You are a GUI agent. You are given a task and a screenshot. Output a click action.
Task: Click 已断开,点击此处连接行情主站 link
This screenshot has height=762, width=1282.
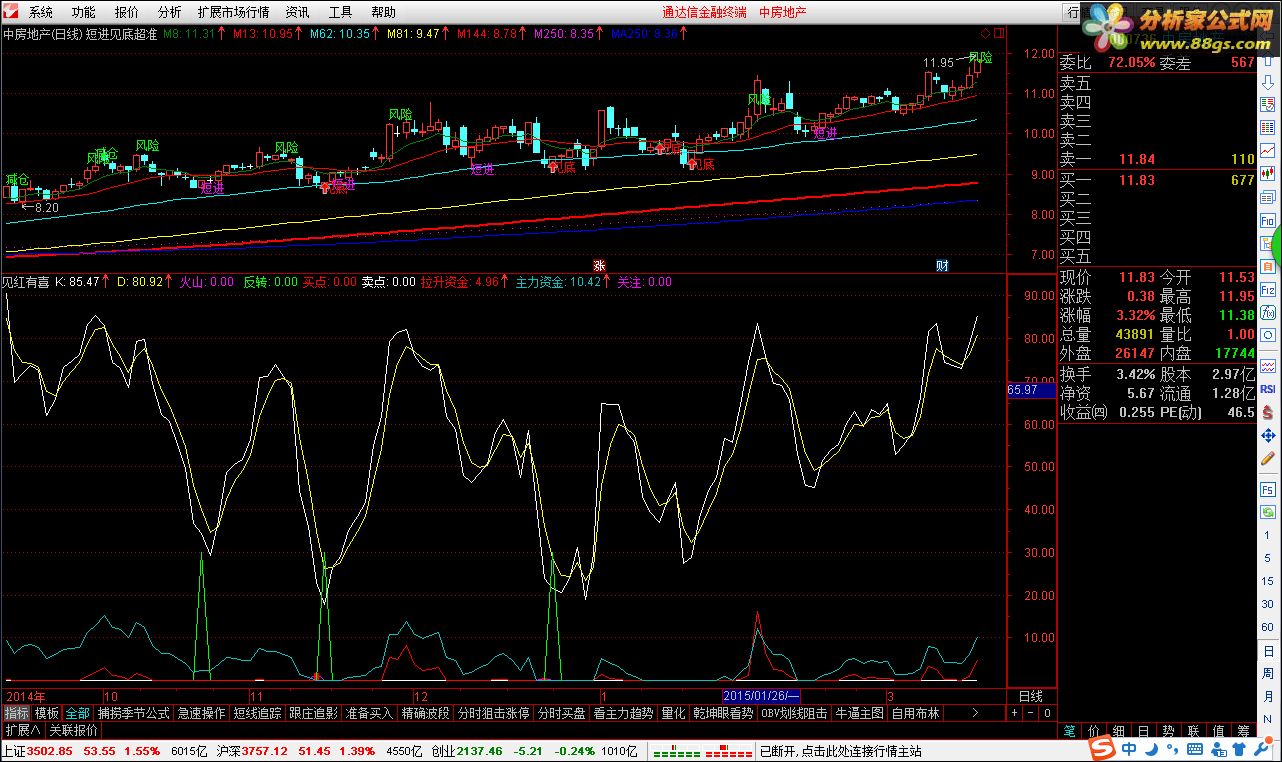[841, 751]
